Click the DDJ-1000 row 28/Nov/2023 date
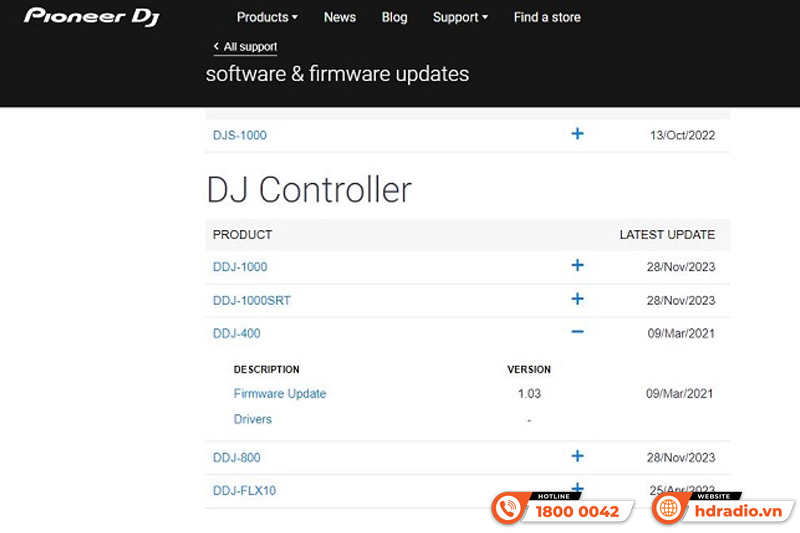The height and width of the screenshot is (533, 800). (x=681, y=267)
